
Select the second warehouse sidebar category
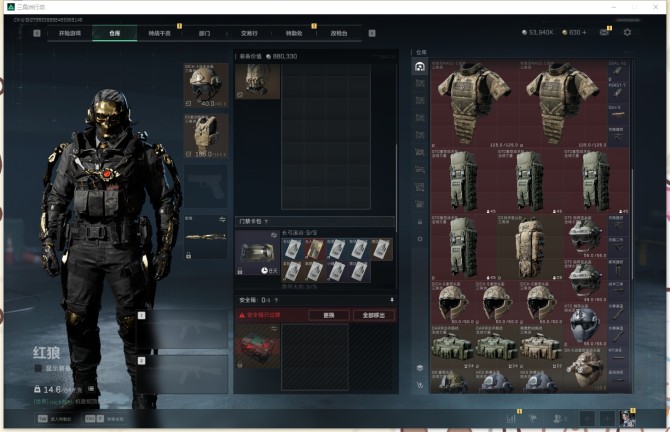420,83
